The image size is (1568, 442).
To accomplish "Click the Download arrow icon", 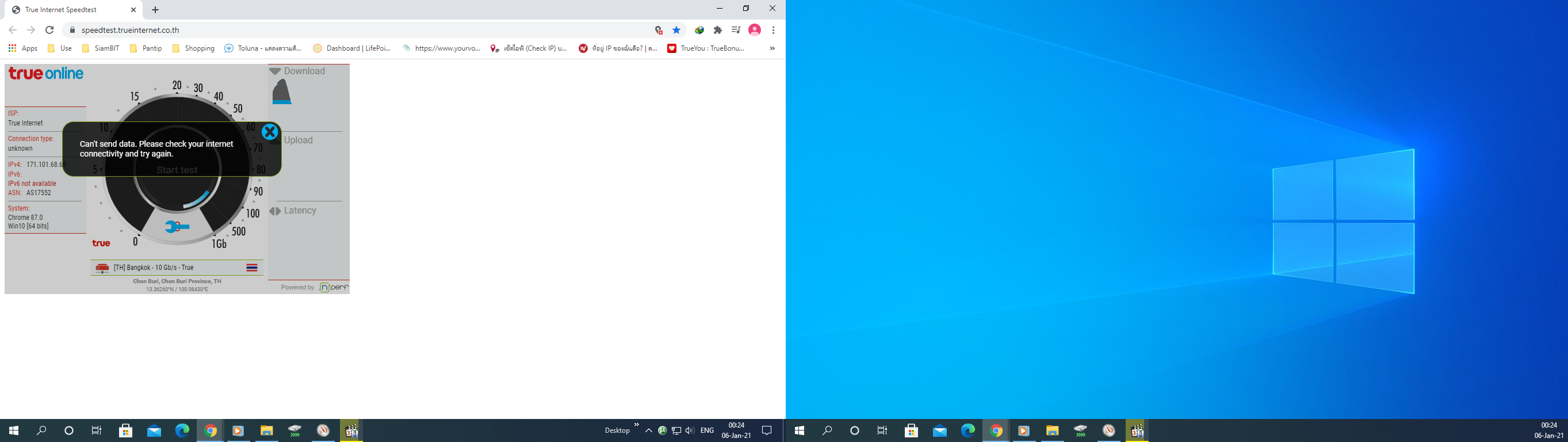I will 275,71.
